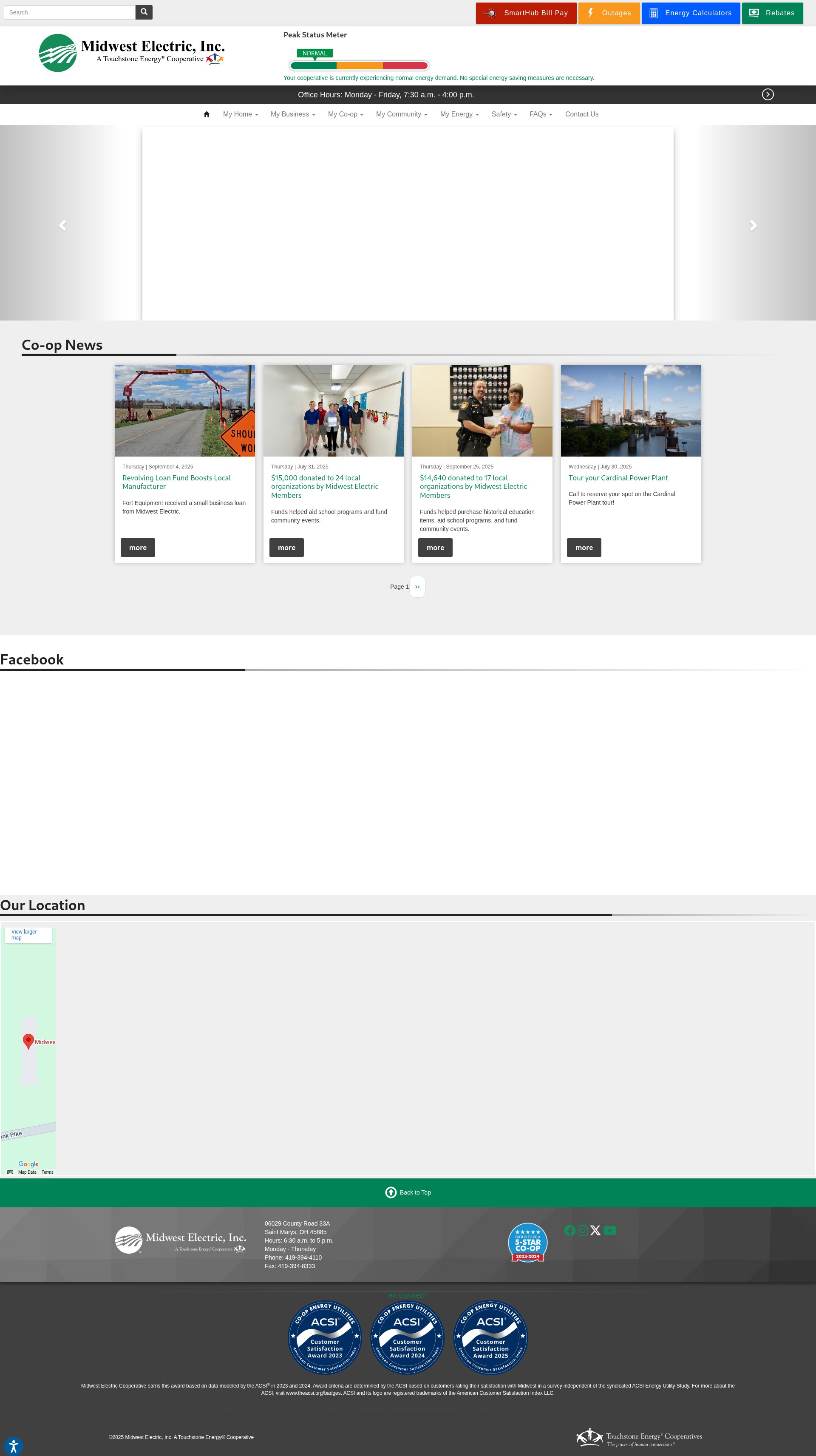This screenshot has width=816, height=1456.
Task: Click the Outages button
Action: pyautogui.click(x=609, y=13)
